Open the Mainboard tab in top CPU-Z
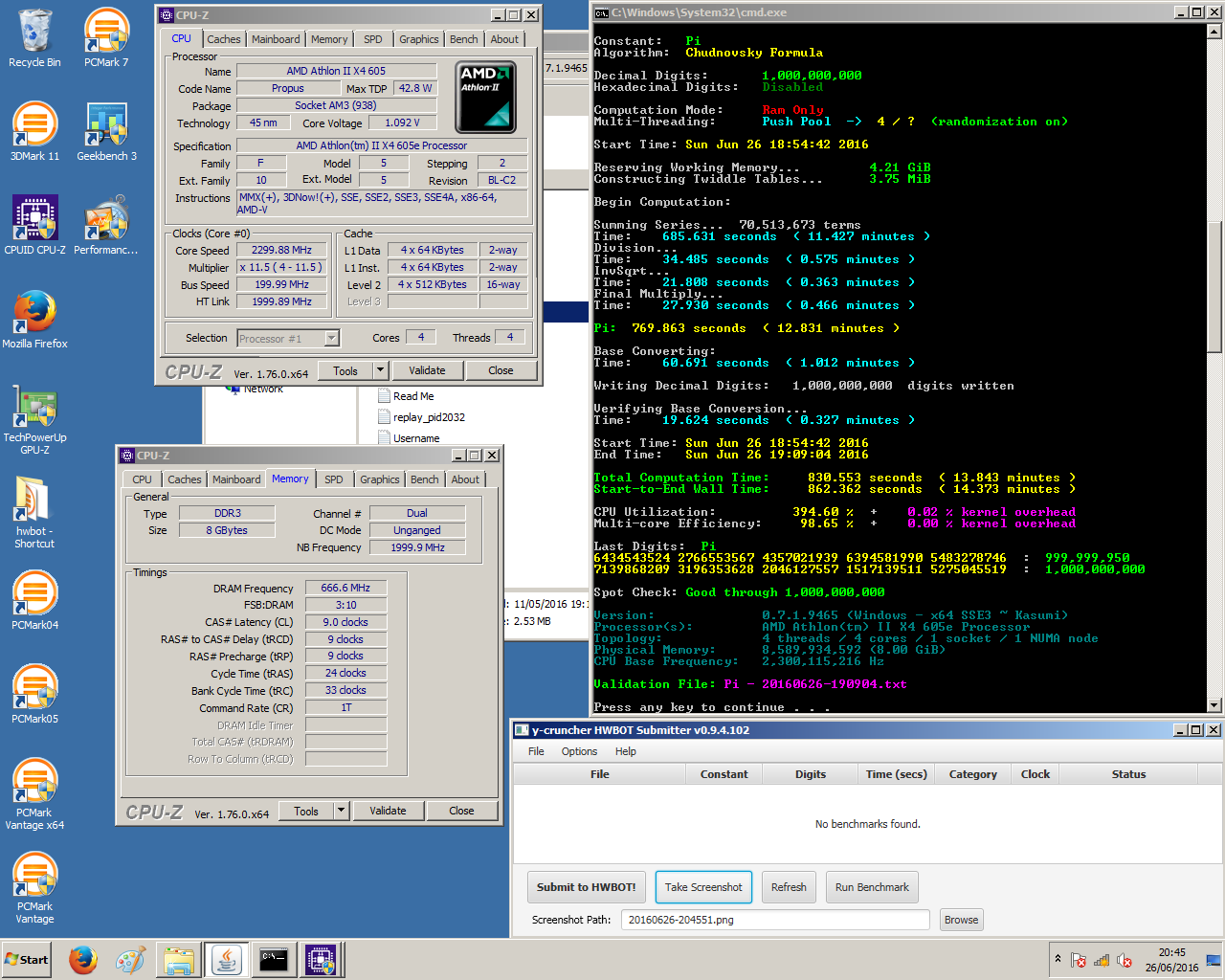The width and height of the screenshot is (1225, 980). [276, 39]
